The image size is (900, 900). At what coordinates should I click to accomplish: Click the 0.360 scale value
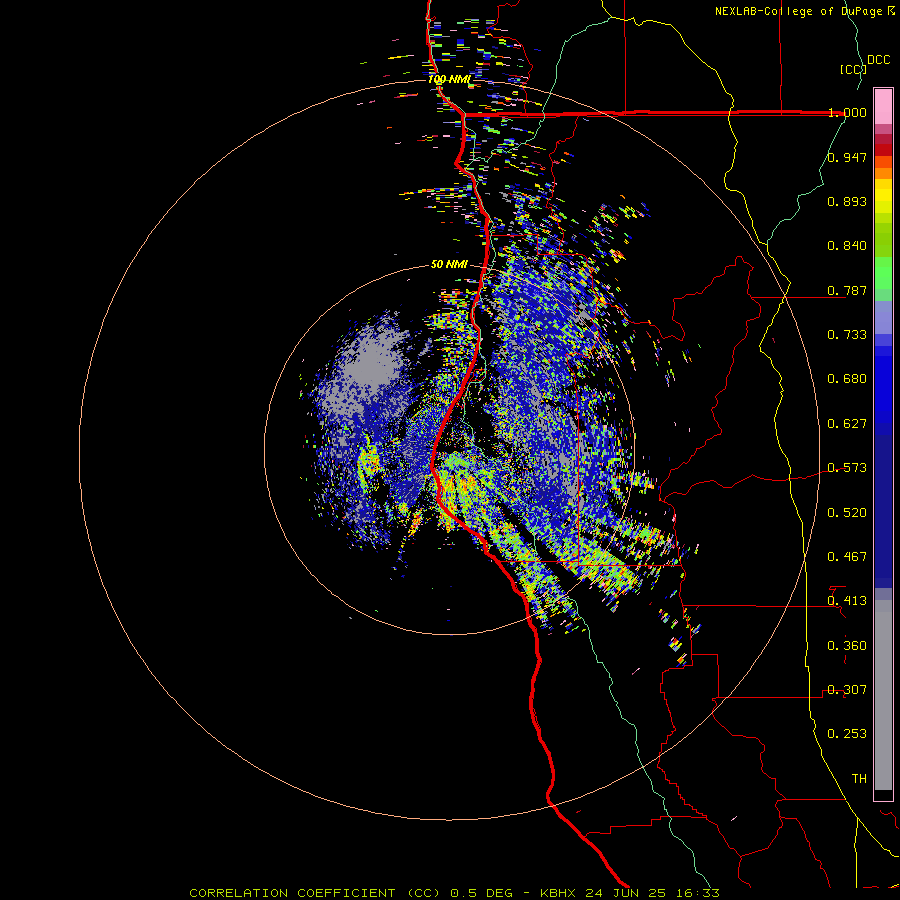click(x=847, y=646)
